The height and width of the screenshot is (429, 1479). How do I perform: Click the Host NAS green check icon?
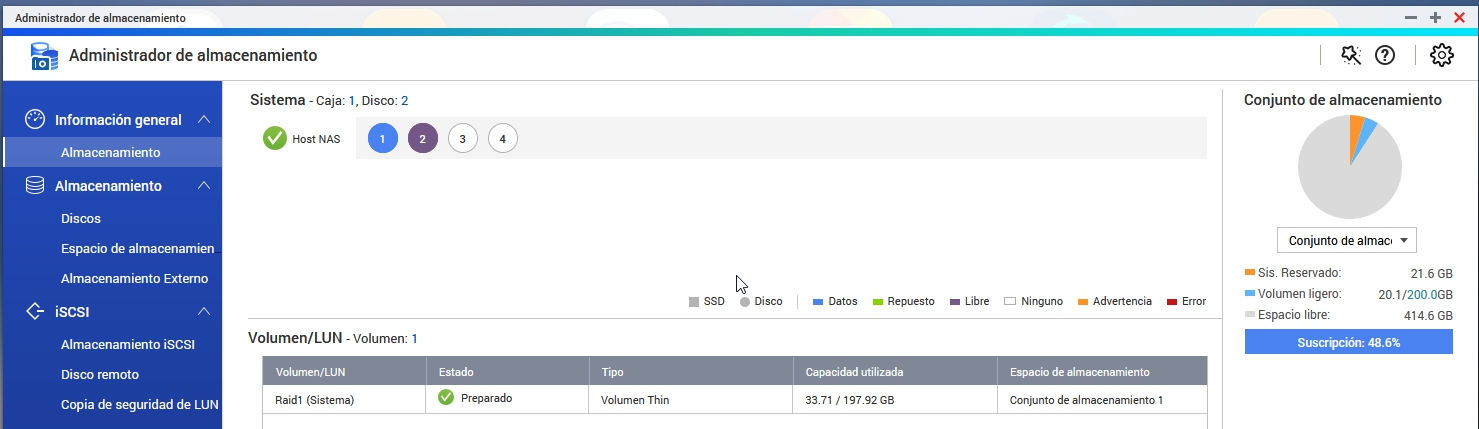point(275,139)
